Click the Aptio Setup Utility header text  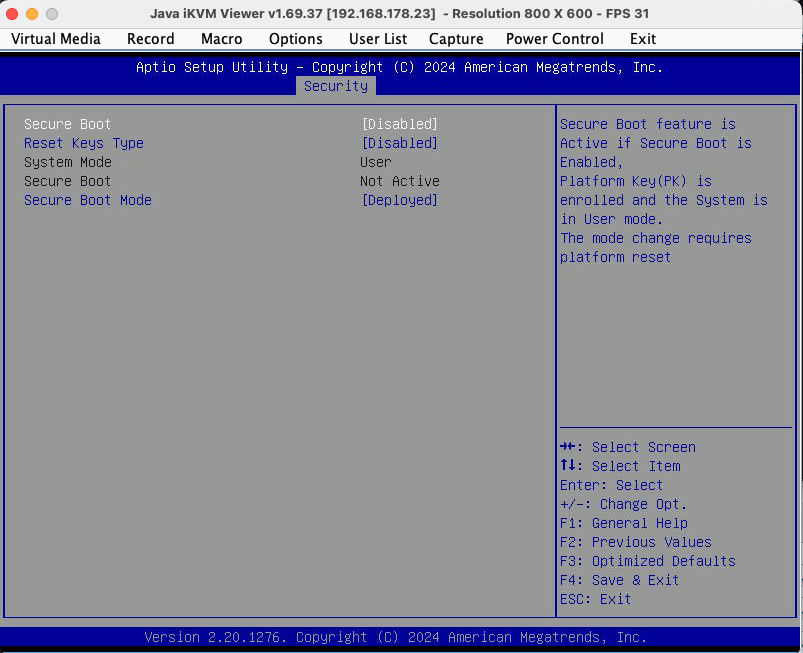coord(399,67)
